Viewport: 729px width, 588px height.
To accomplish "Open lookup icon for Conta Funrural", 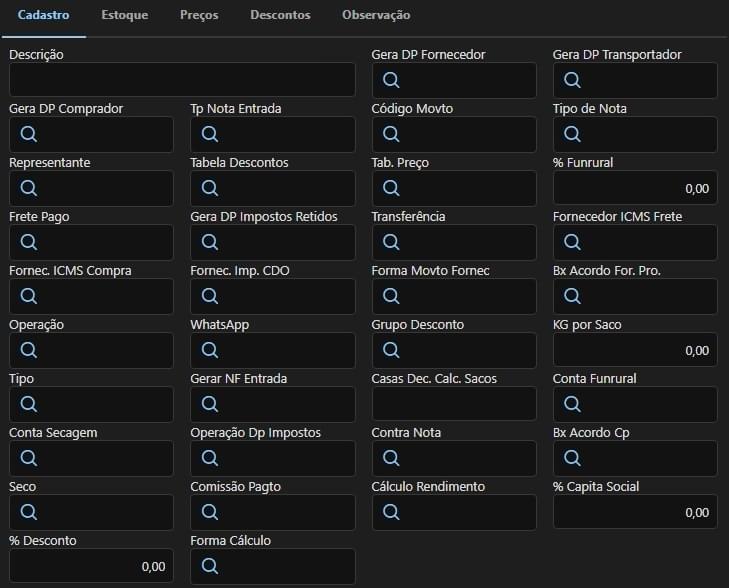I will click(572, 405).
